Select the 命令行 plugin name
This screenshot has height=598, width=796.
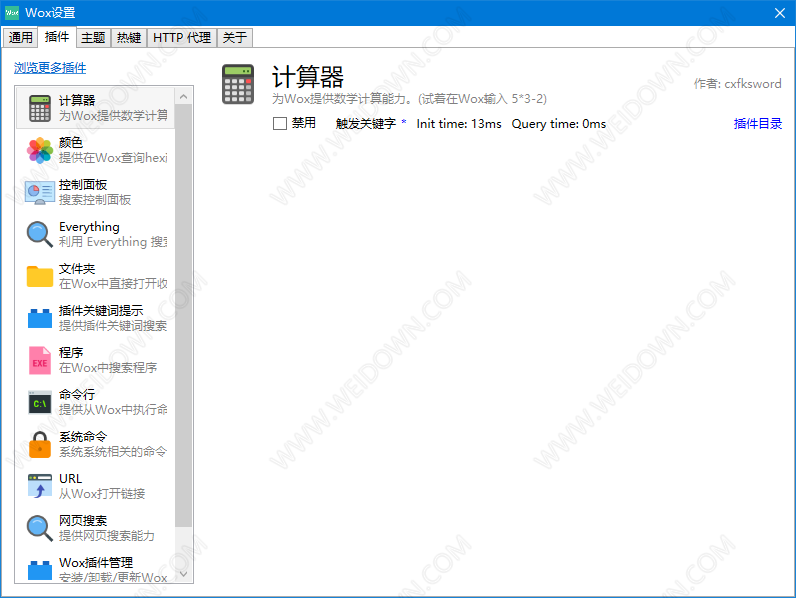click(77, 394)
